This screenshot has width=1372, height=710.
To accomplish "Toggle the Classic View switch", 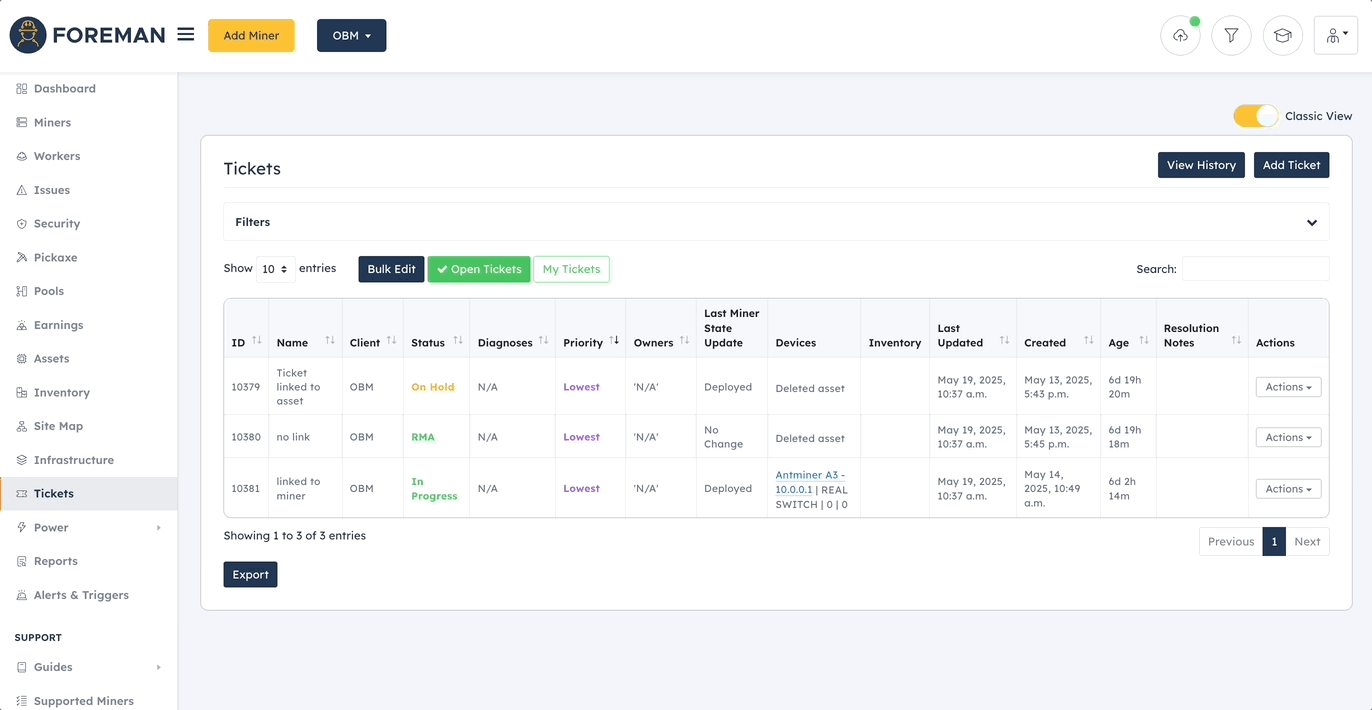I will coord(1255,116).
